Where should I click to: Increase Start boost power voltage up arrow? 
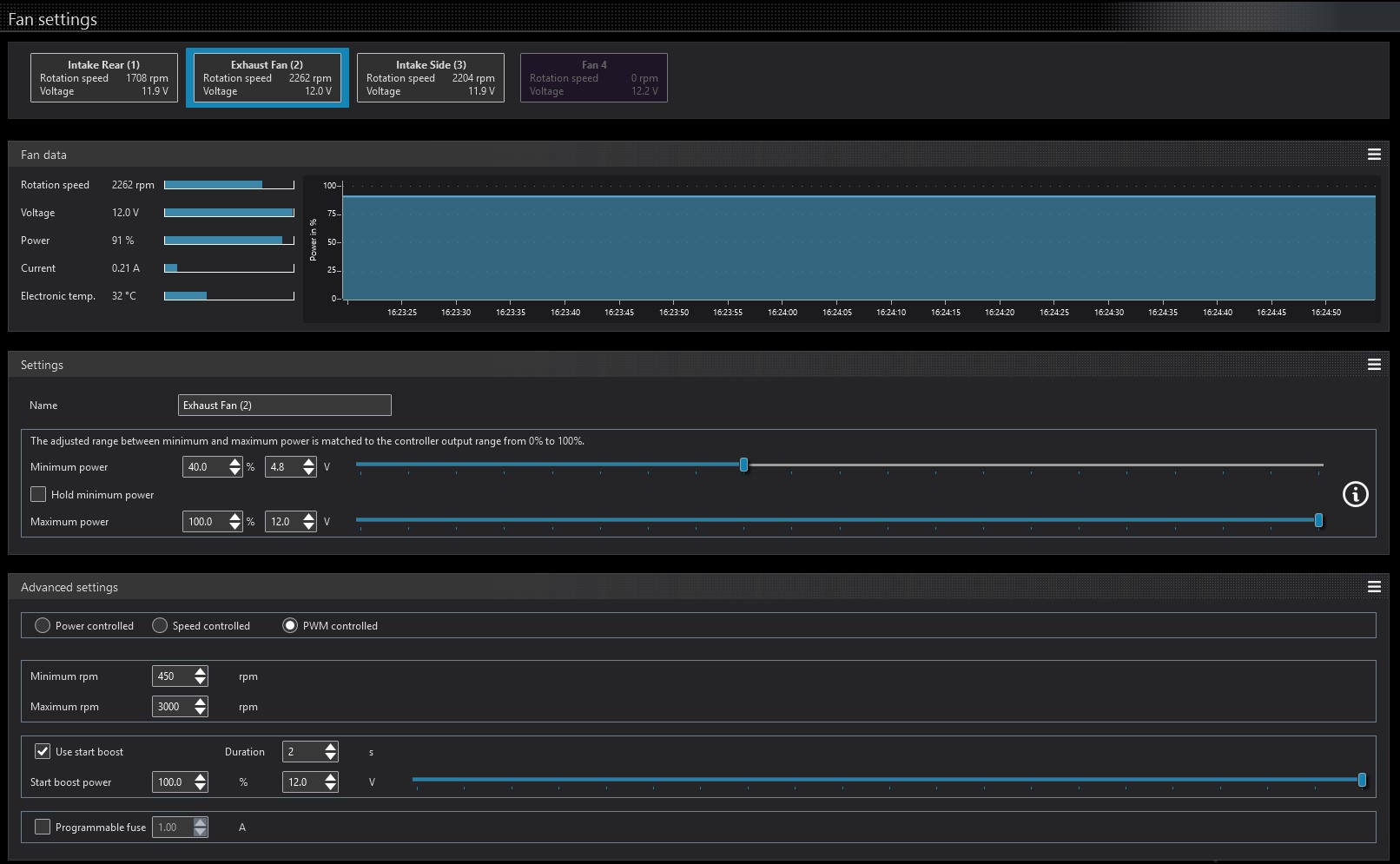point(331,777)
